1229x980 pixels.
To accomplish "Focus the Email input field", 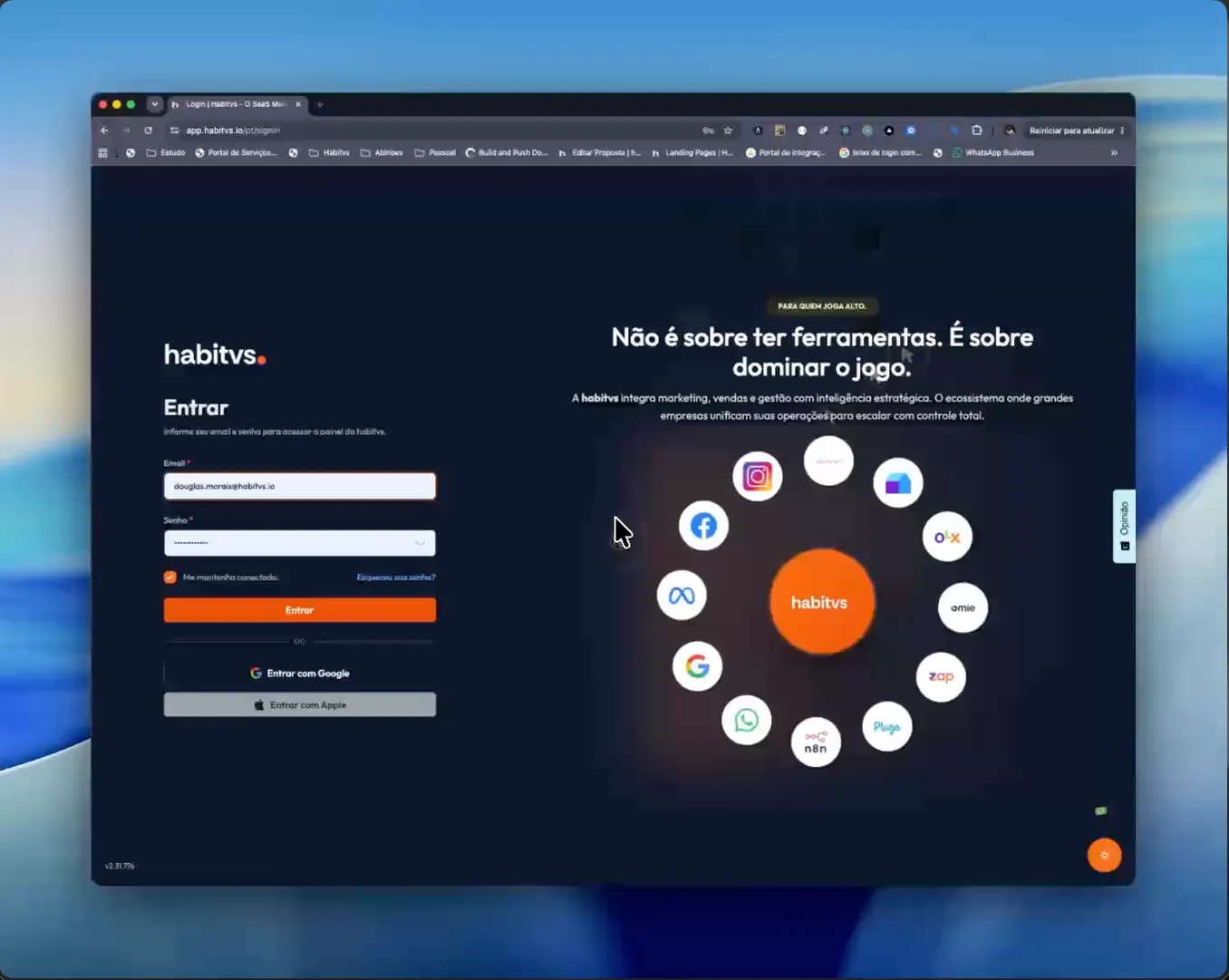I will pos(300,486).
